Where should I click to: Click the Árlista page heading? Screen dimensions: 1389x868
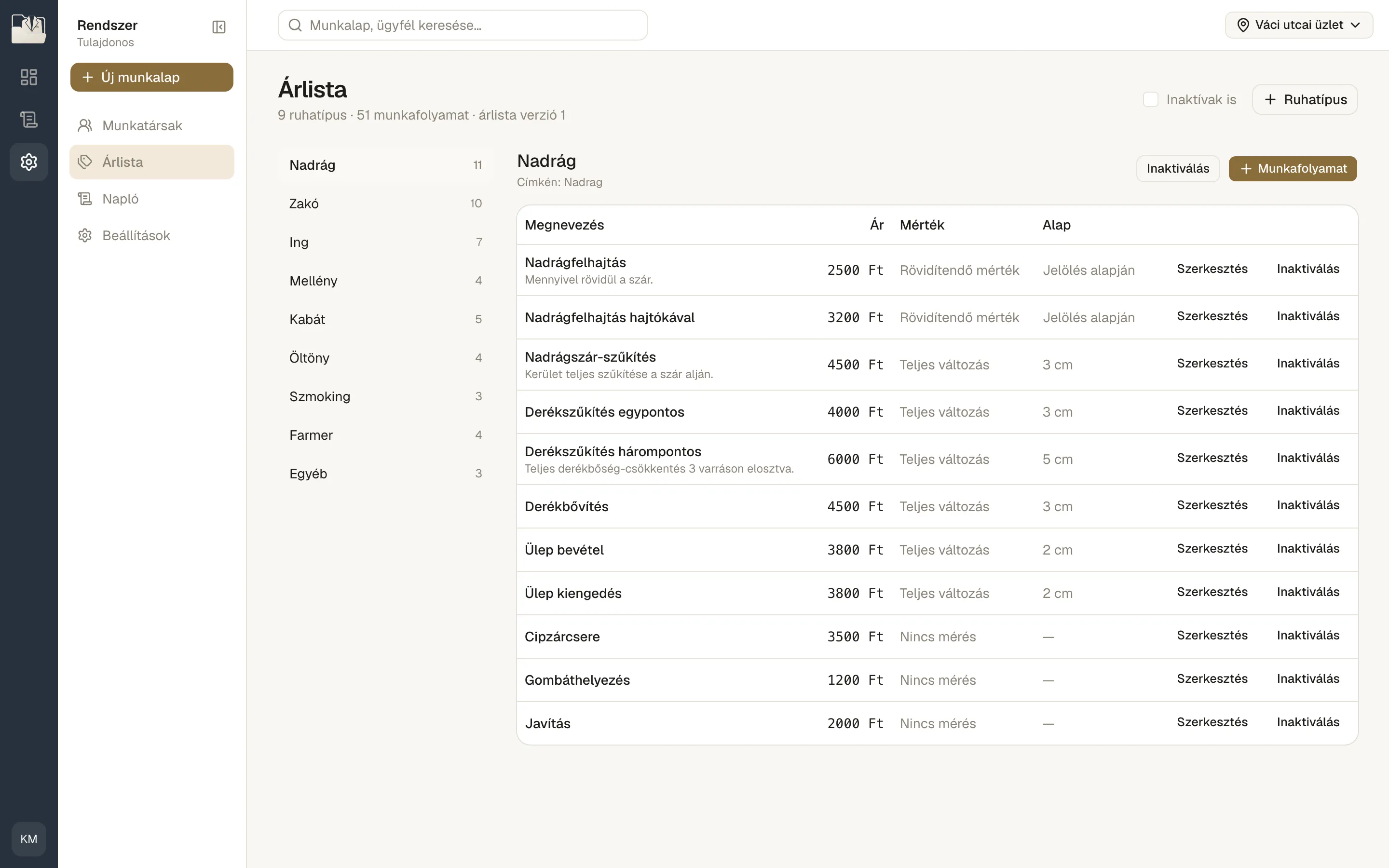pyautogui.click(x=312, y=90)
